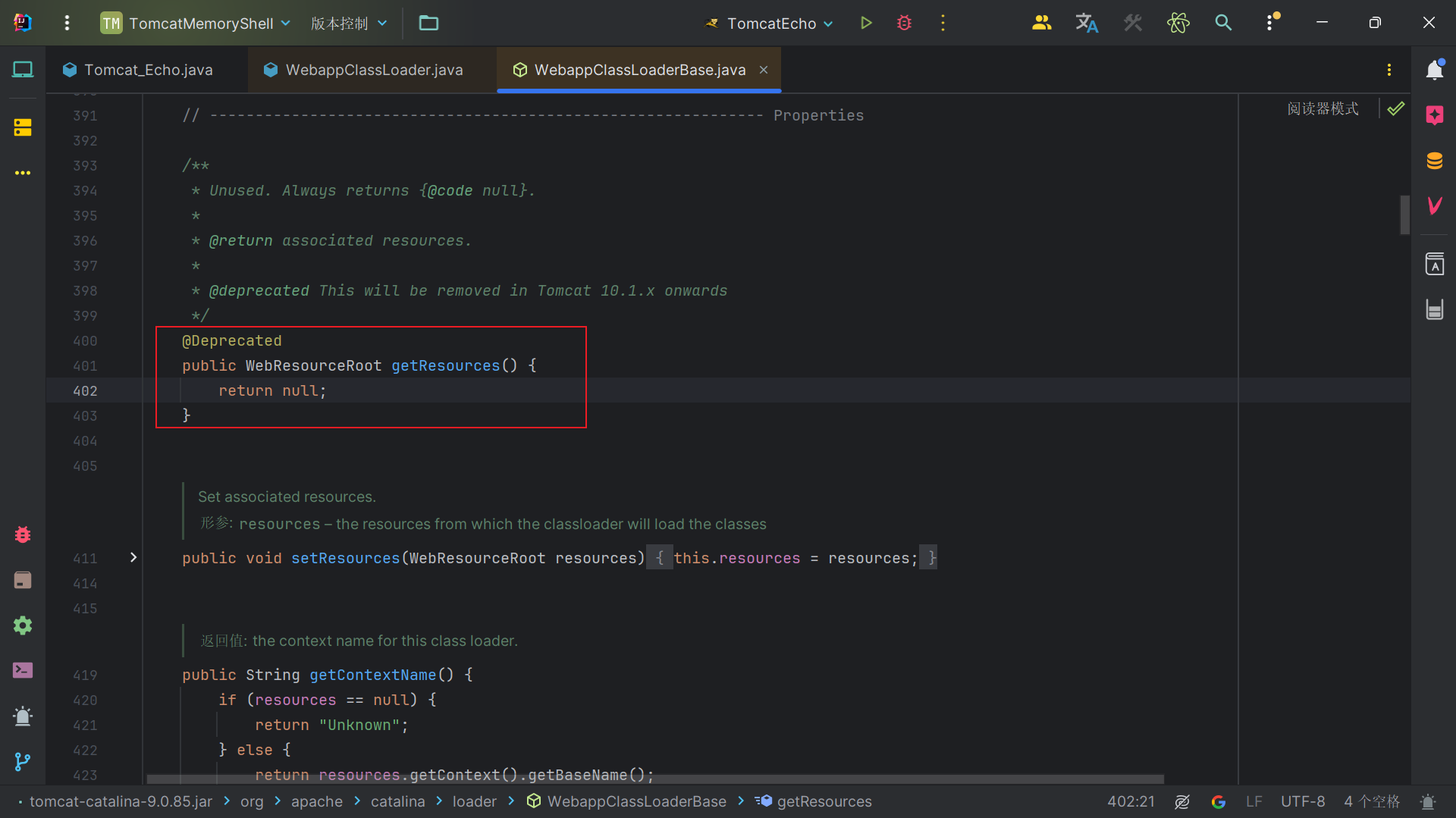Expand folded setResources method at line 411

133,557
